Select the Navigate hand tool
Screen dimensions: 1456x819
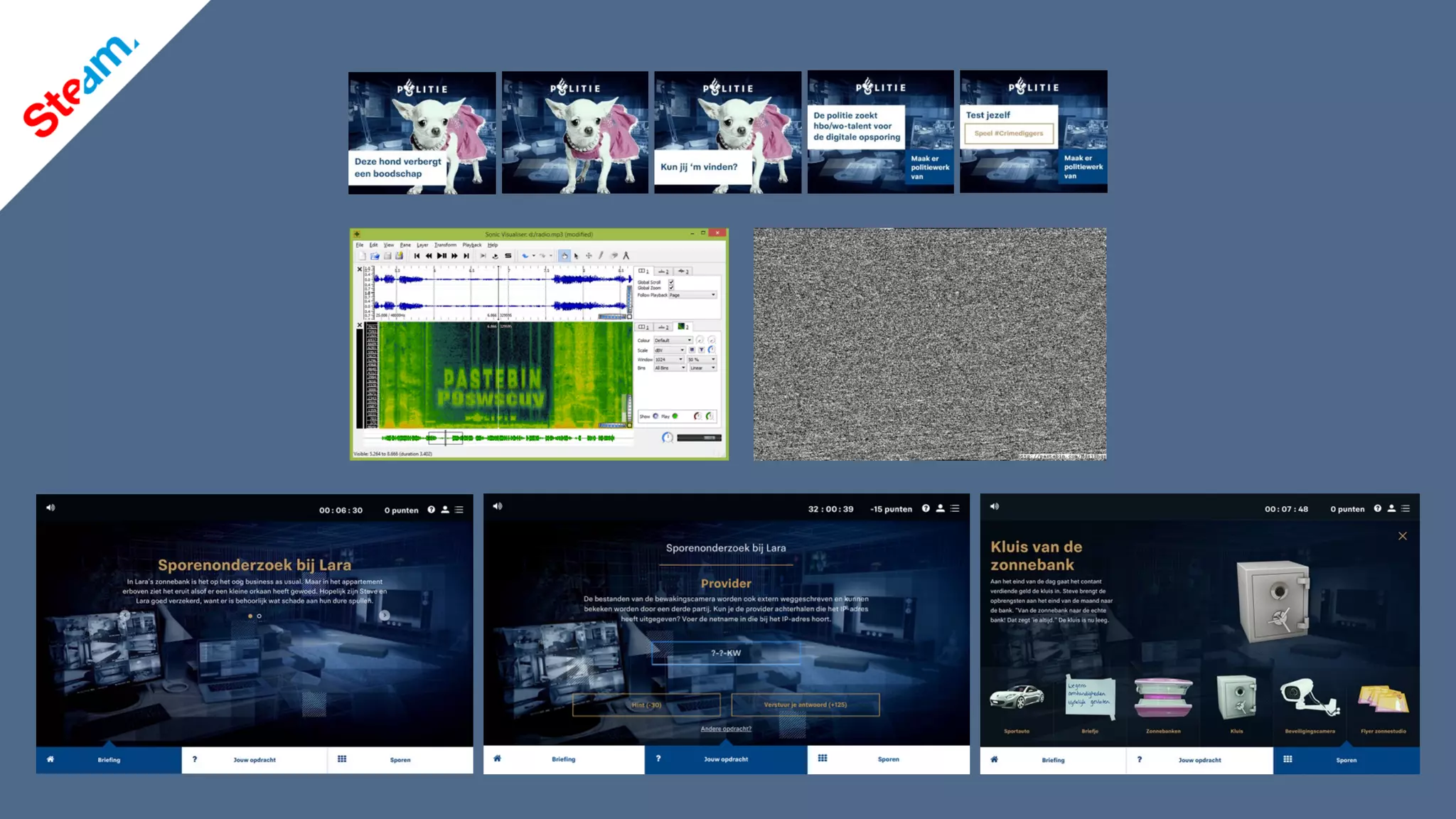pos(564,256)
